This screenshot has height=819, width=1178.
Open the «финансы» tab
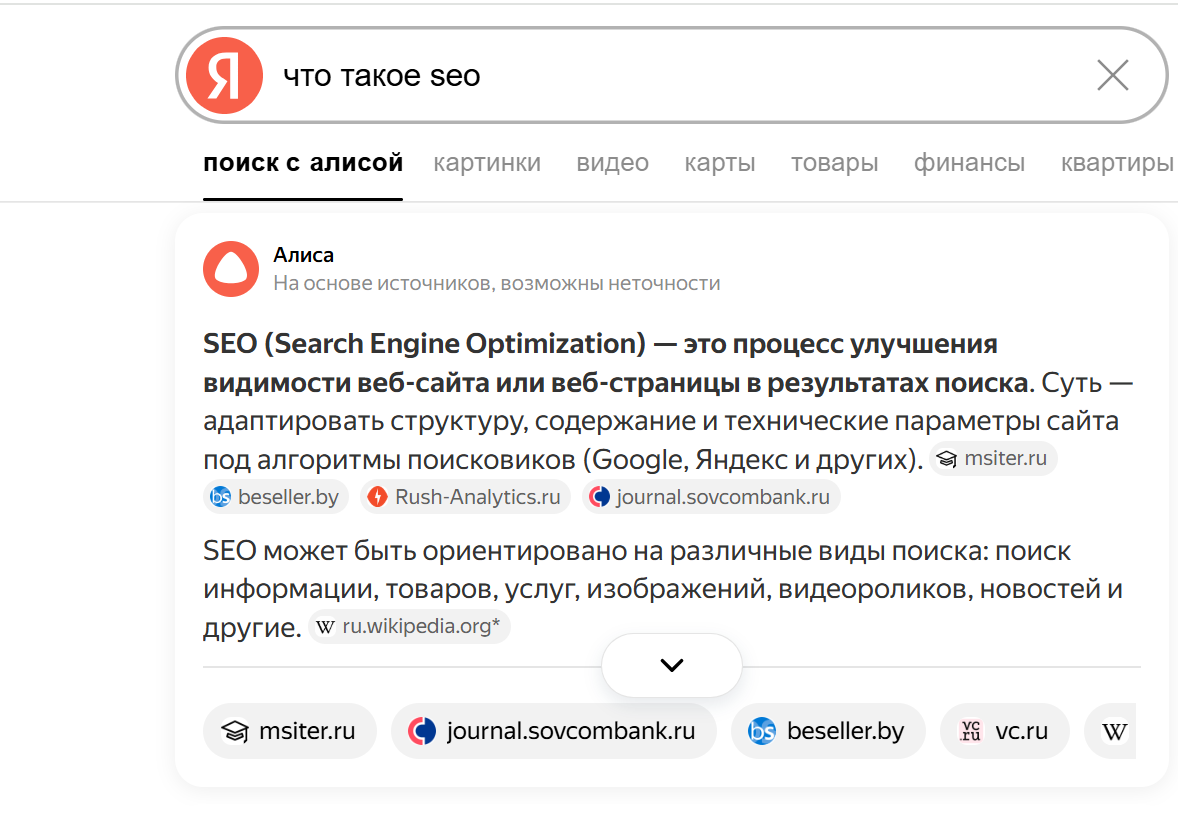(969, 163)
